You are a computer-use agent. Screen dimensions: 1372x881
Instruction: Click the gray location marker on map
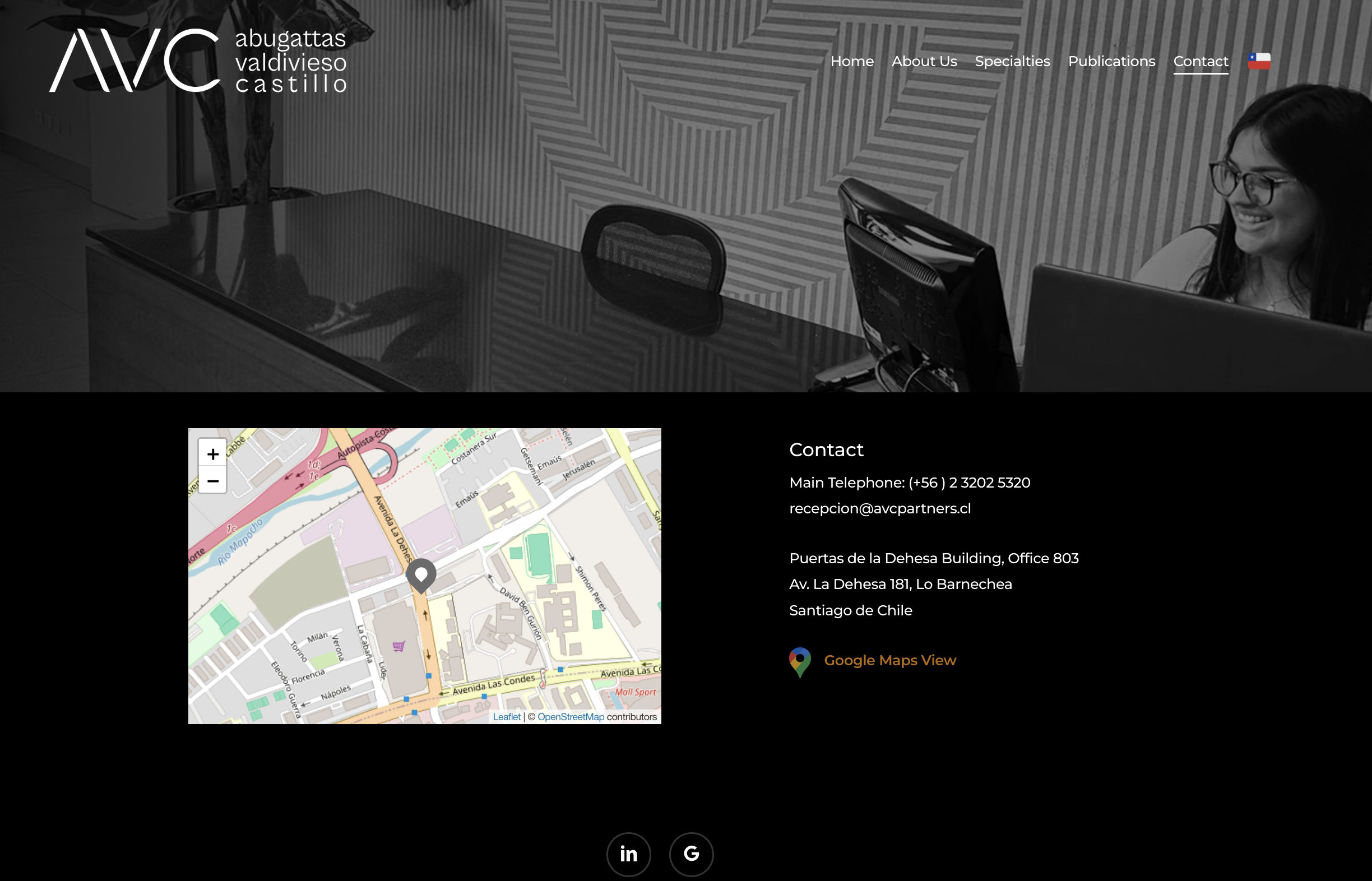click(x=421, y=576)
